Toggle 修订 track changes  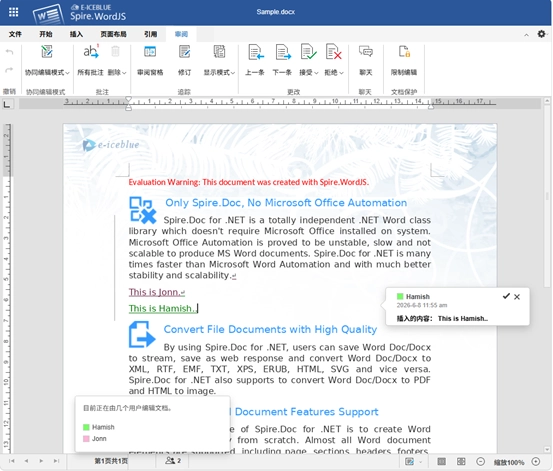point(184,52)
